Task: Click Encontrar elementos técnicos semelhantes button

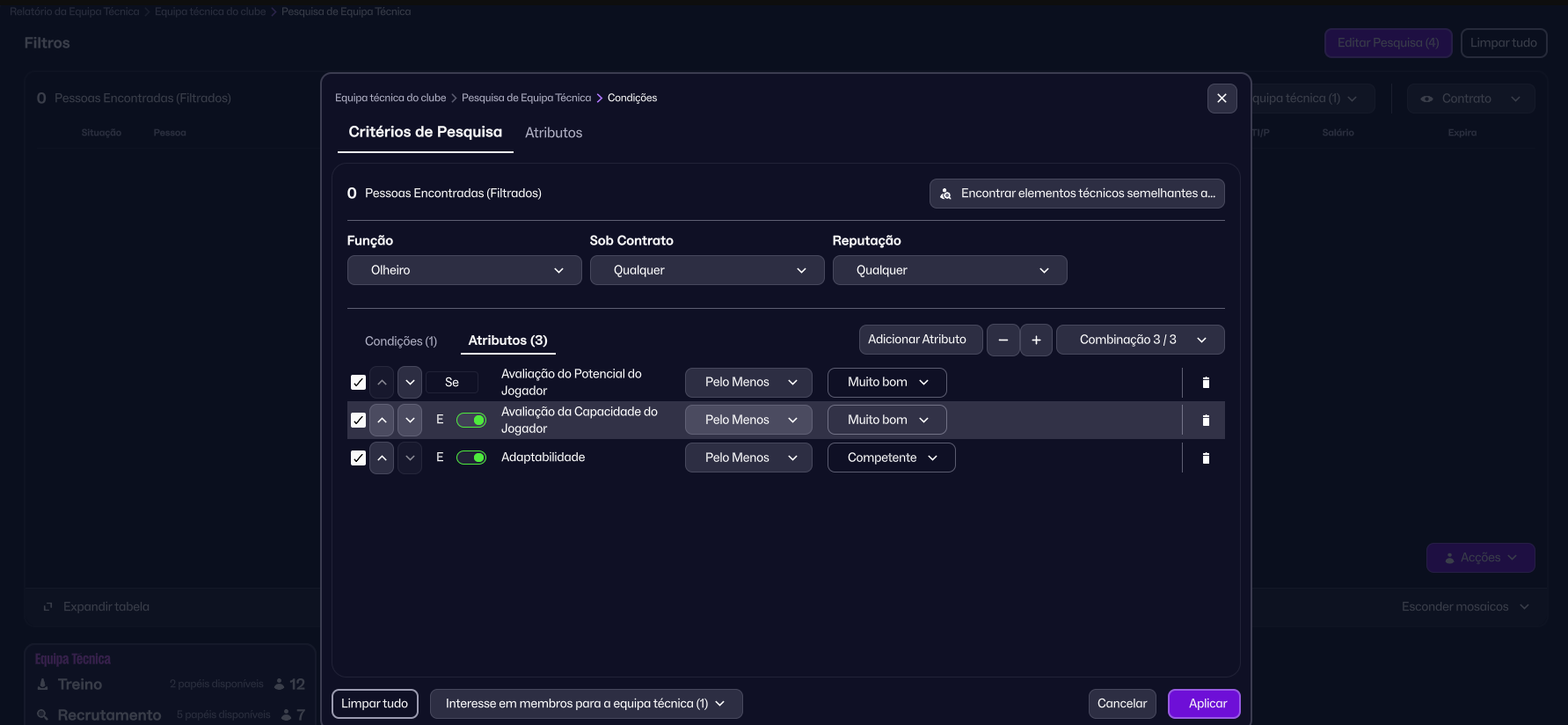Action: tap(1076, 194)
